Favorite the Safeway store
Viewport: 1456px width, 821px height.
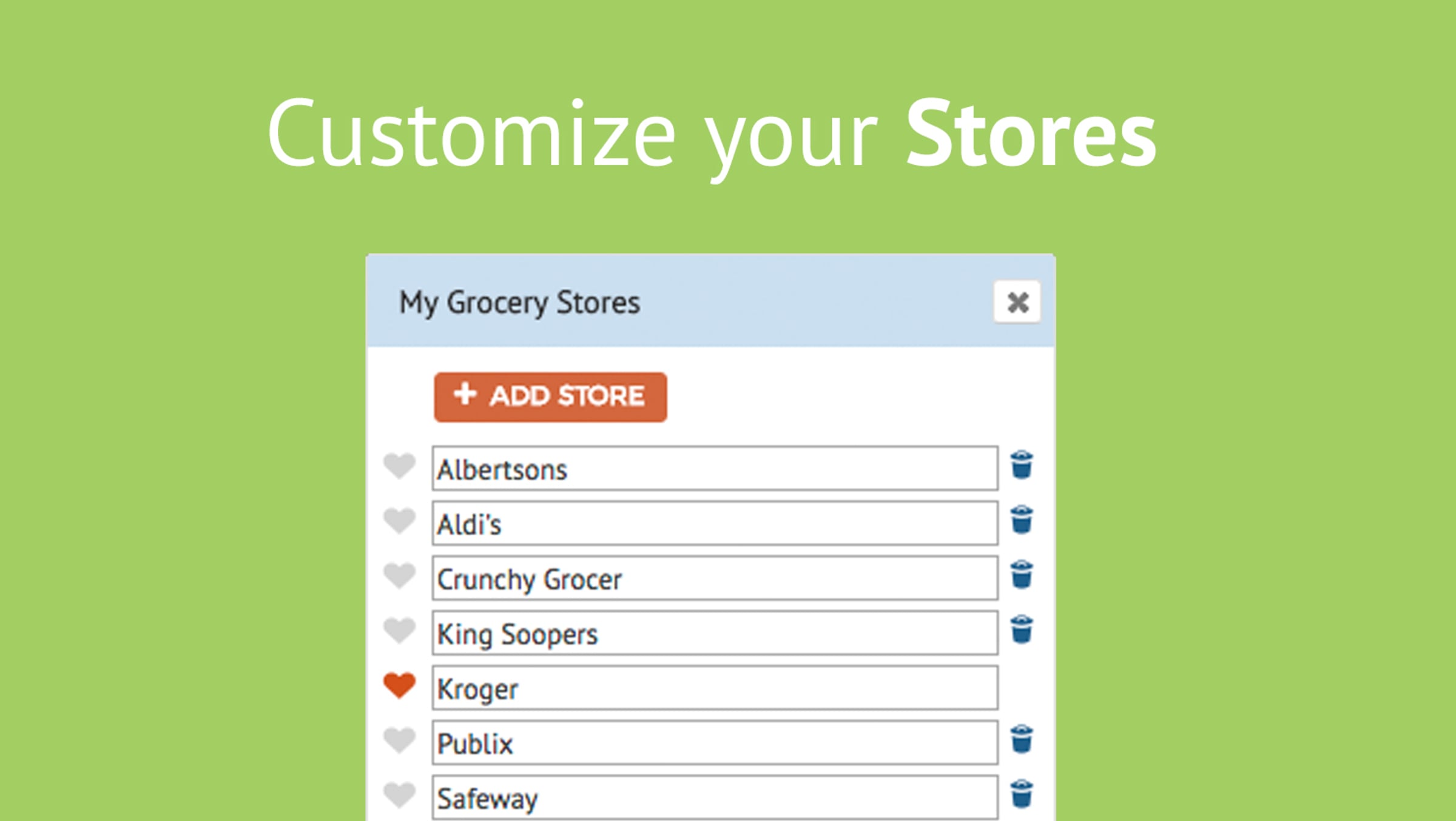[x=399, y=795]
